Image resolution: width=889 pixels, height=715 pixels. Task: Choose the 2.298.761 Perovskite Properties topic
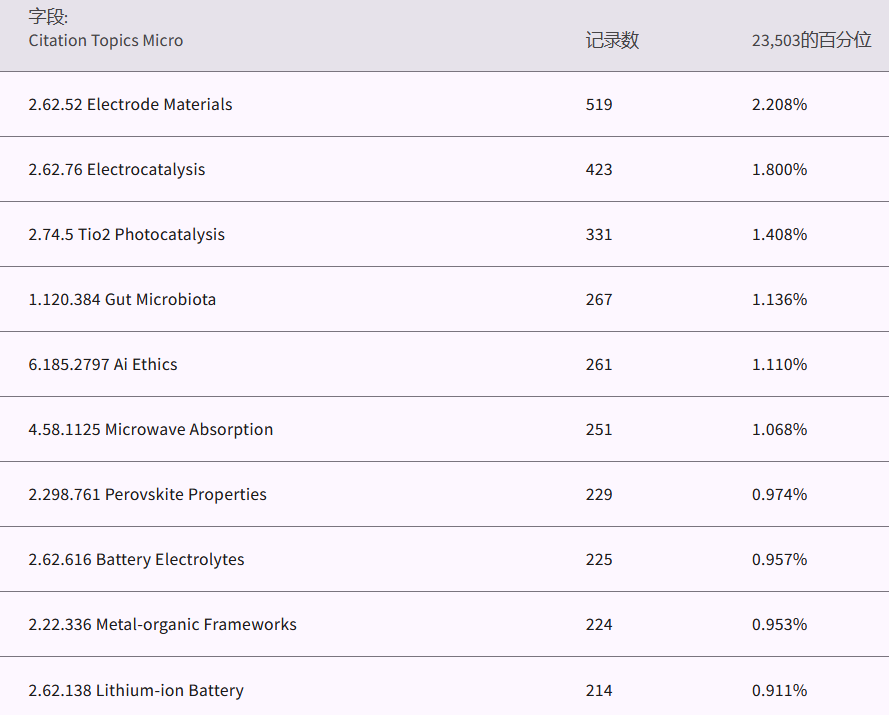(x=147, y=495)
